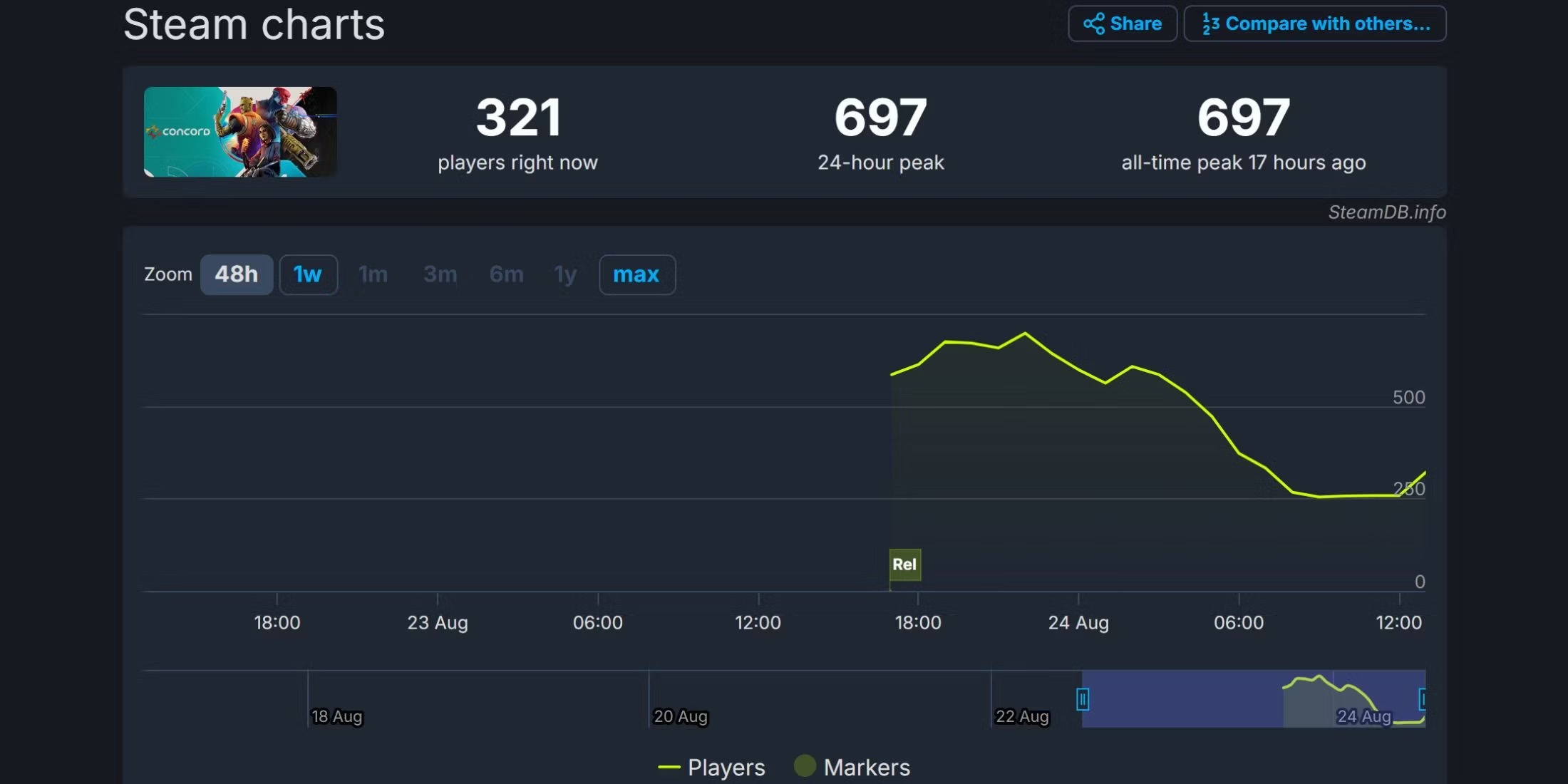Click the 321 players right now figure
Screen dimensions: 1568x784
pos(518,118)
